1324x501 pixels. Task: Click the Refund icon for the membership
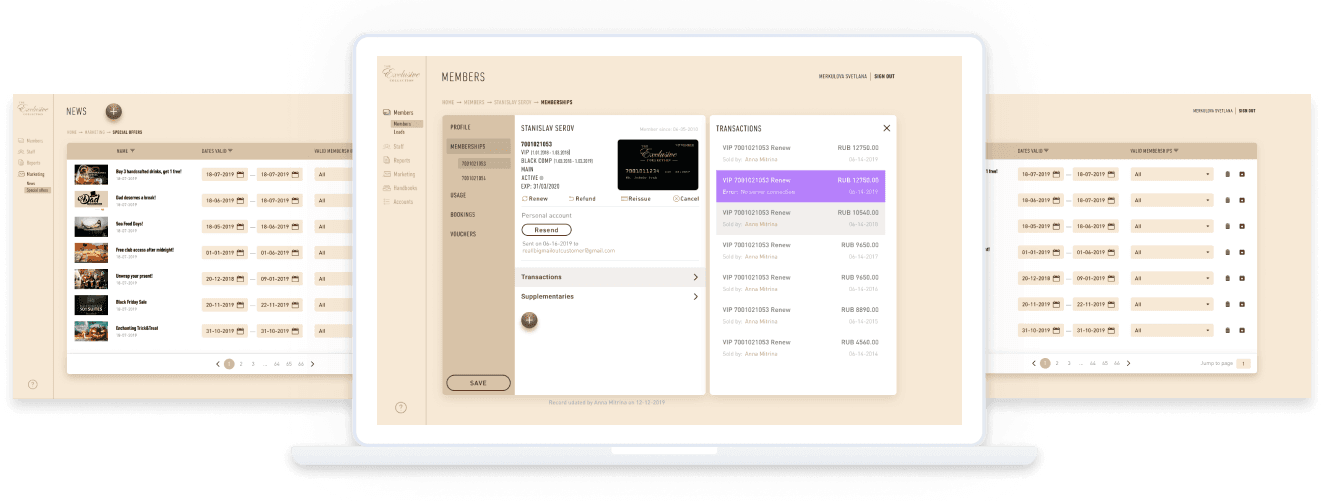571,199
